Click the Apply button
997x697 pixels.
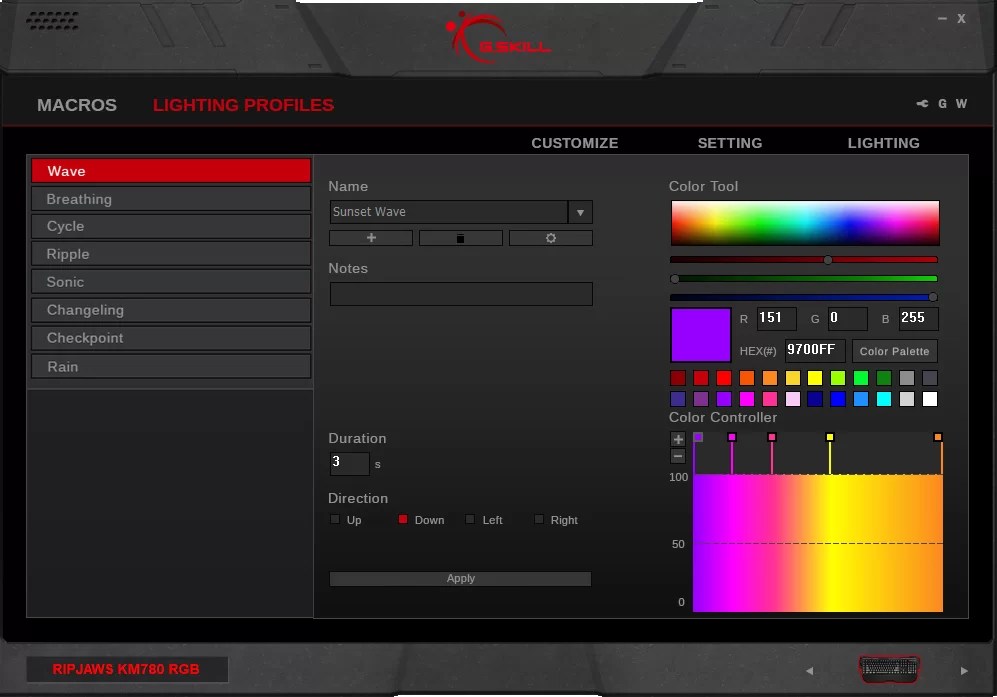460,578
